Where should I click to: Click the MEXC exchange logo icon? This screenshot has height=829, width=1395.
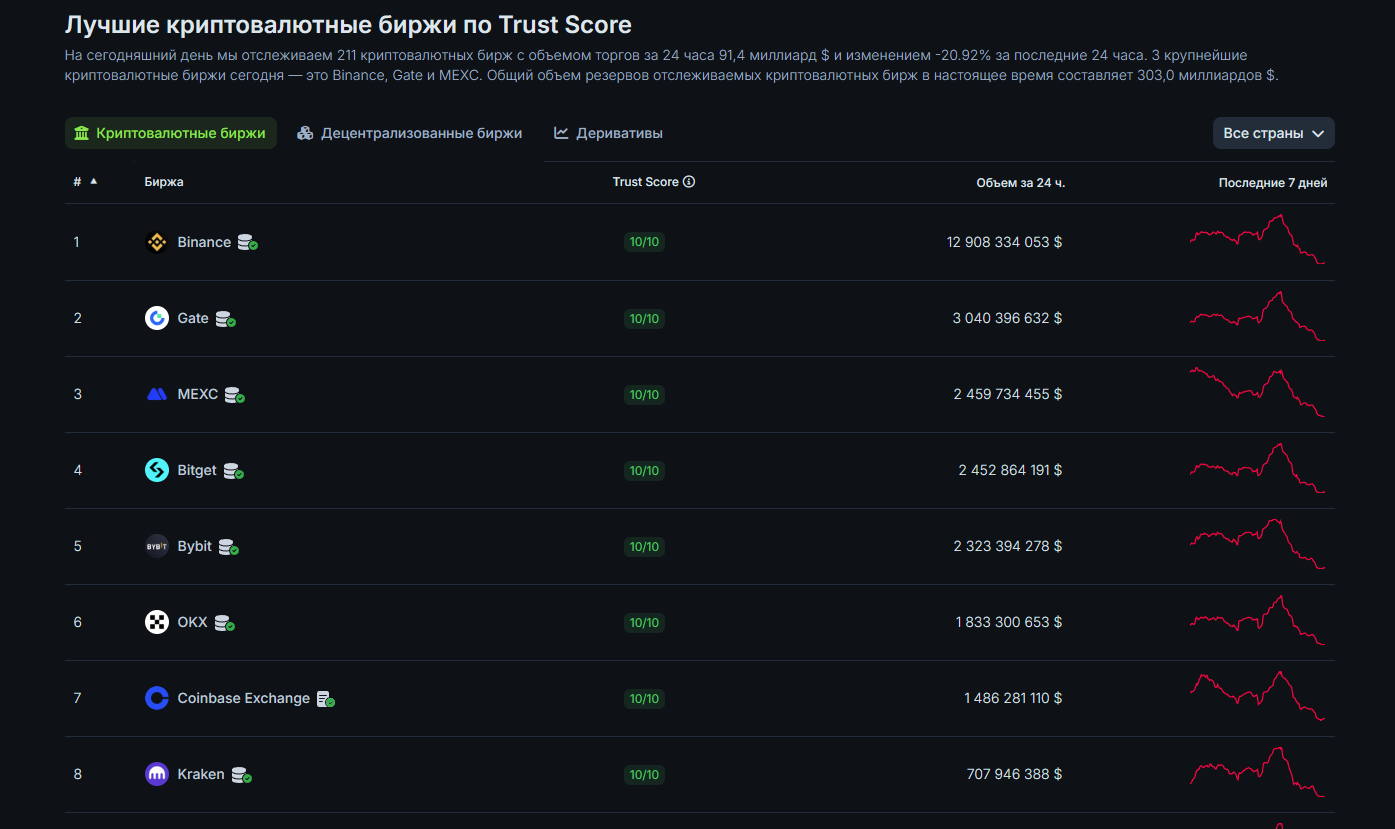pos(157,394)
